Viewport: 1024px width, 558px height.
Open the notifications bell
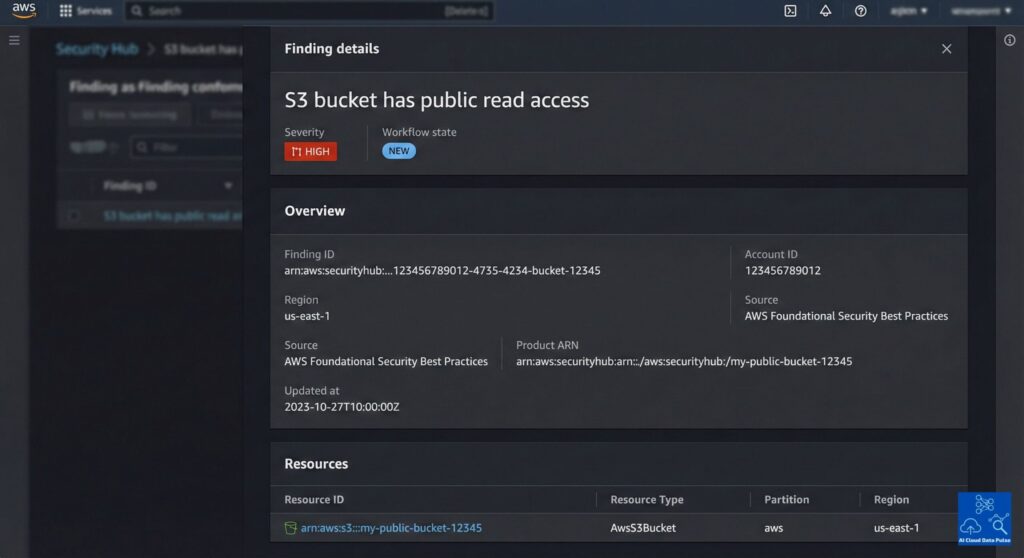click(825, 11)
